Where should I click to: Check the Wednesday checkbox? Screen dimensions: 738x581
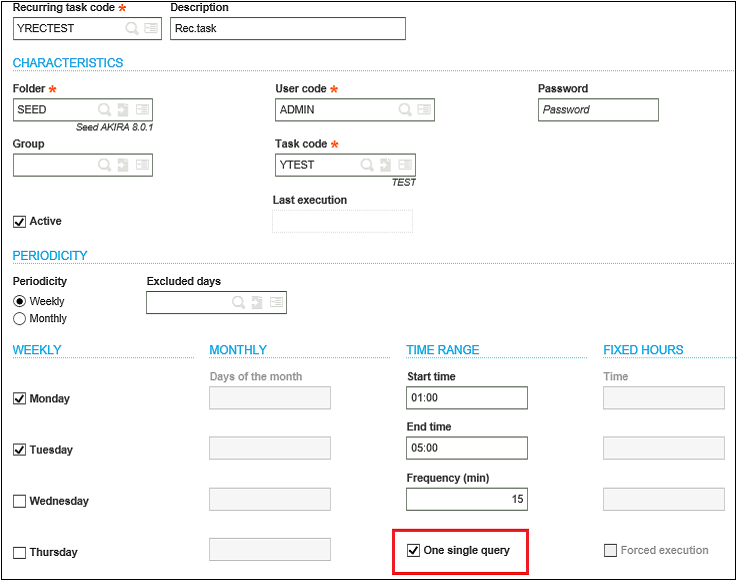click(19, 501)
